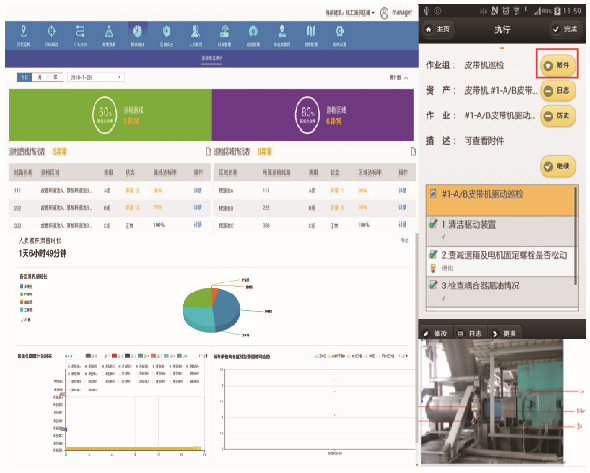Click the blue slice of the pie chart
The height and width of the screenshot is (473, 590).
point(227,306)
